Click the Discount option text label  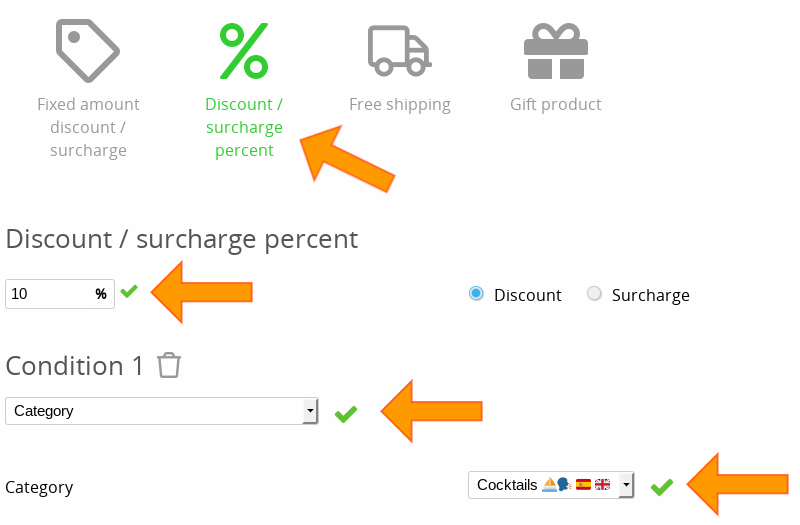point(527,295)
